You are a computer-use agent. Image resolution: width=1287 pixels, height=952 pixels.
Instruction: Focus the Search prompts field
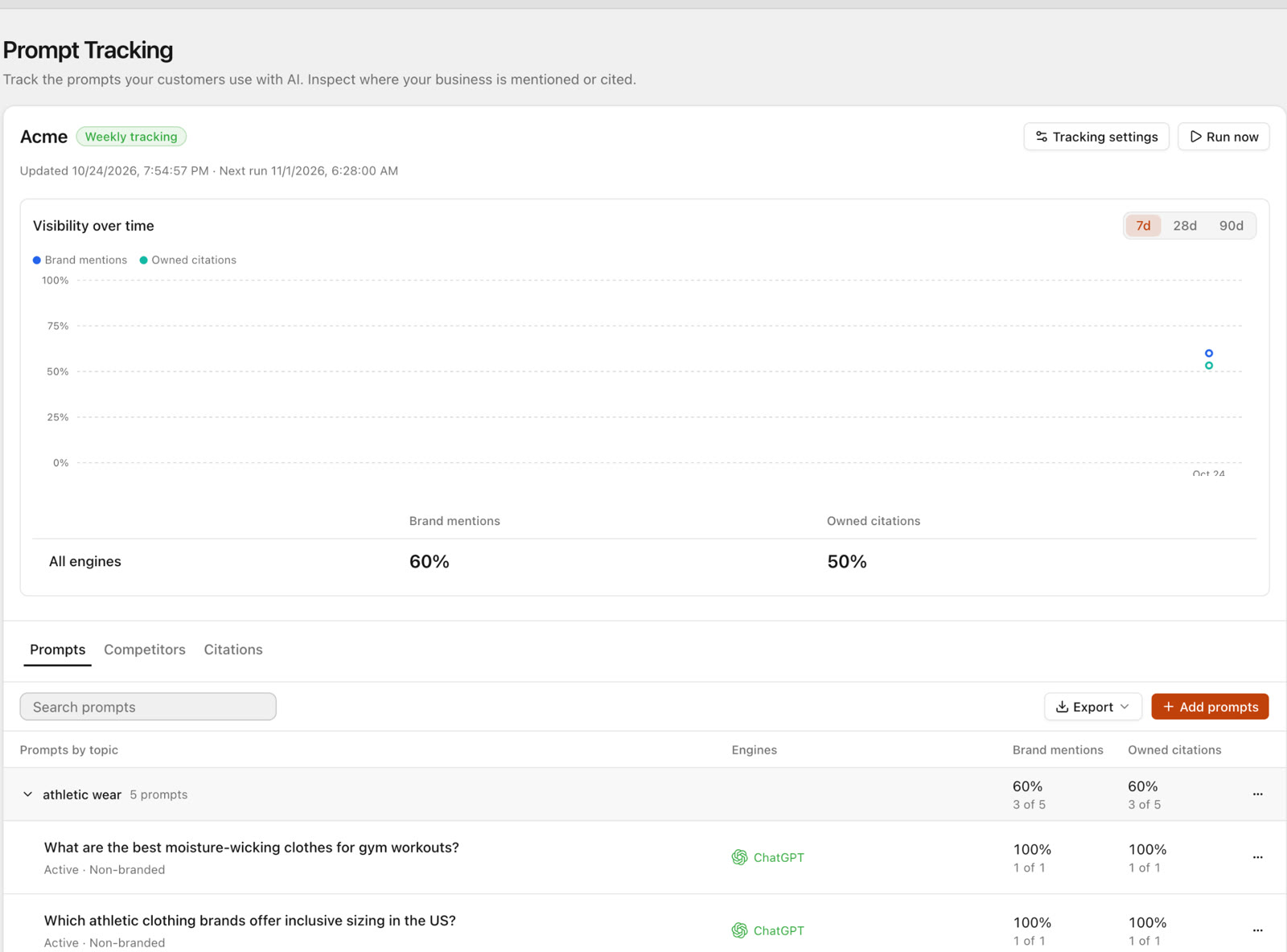coord(148,707)
